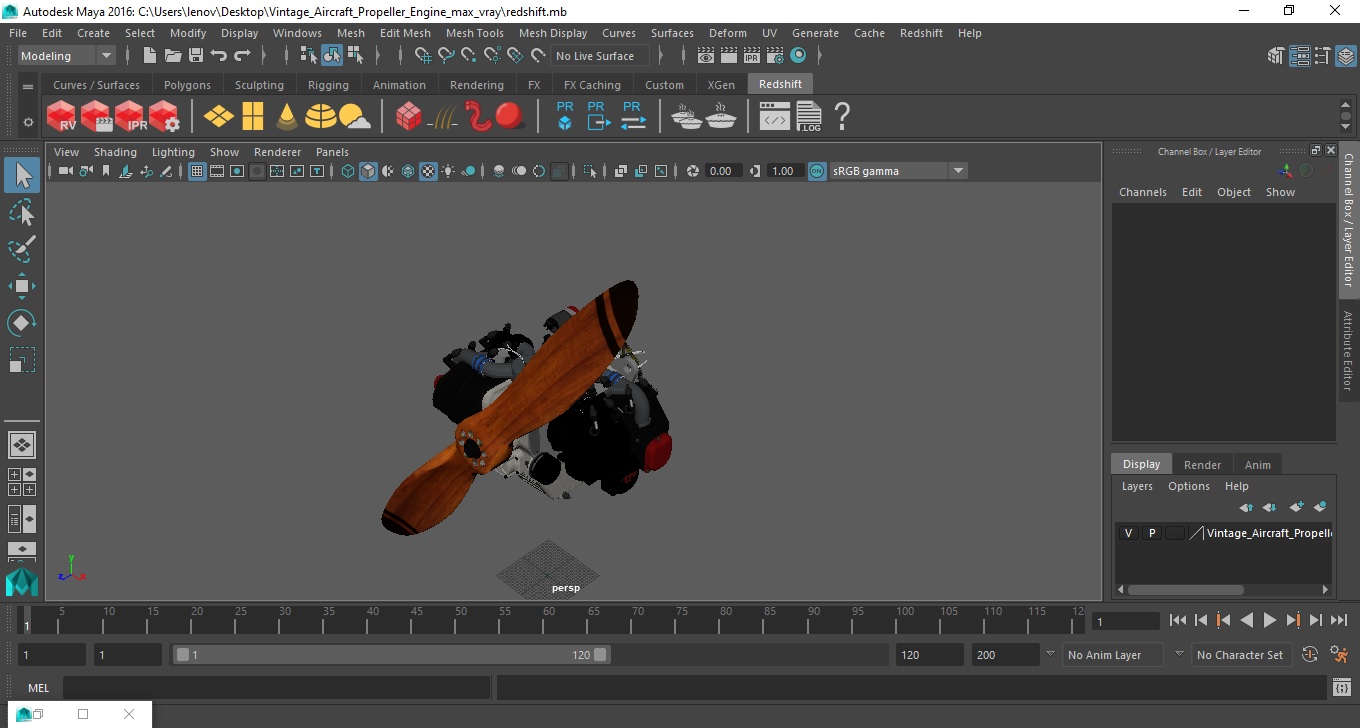Image resolution: width=1360 pixels, height=728 pixels.
Task: Toggle textured display checker icon
Action: (x=428, y=171)
